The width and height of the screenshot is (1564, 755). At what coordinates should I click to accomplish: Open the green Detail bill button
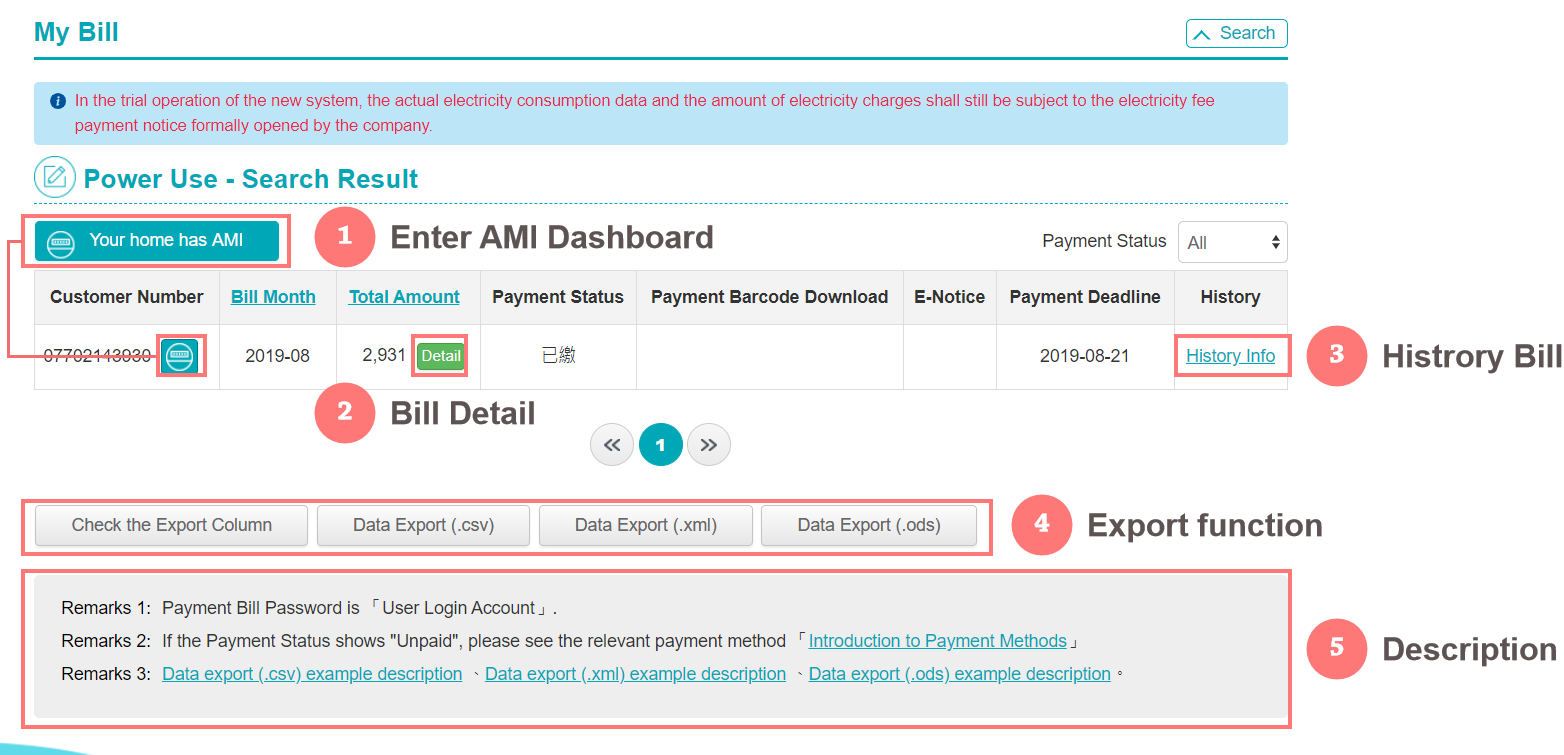tap(440, 356)
